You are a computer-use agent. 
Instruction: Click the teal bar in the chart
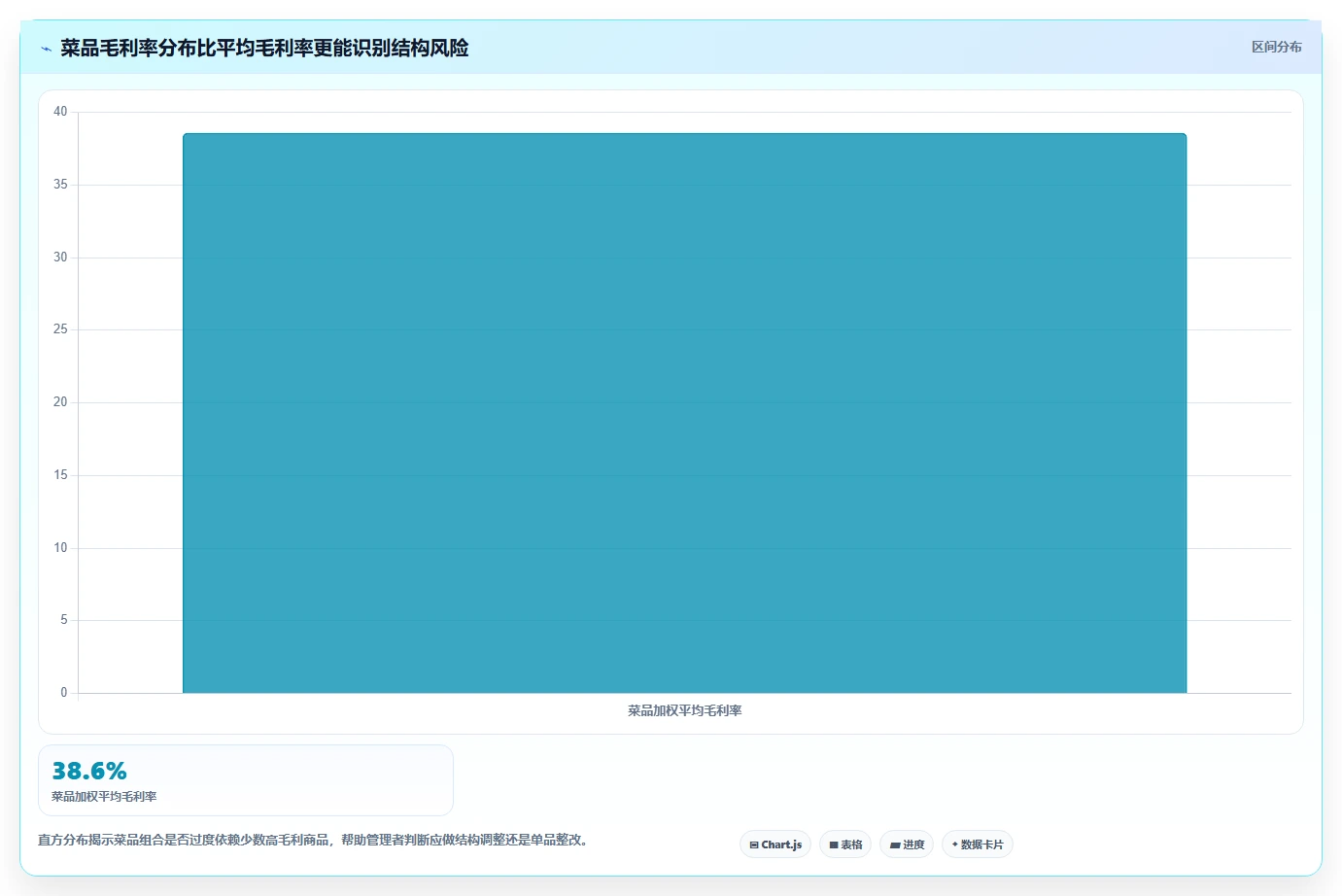pos(684,413)
